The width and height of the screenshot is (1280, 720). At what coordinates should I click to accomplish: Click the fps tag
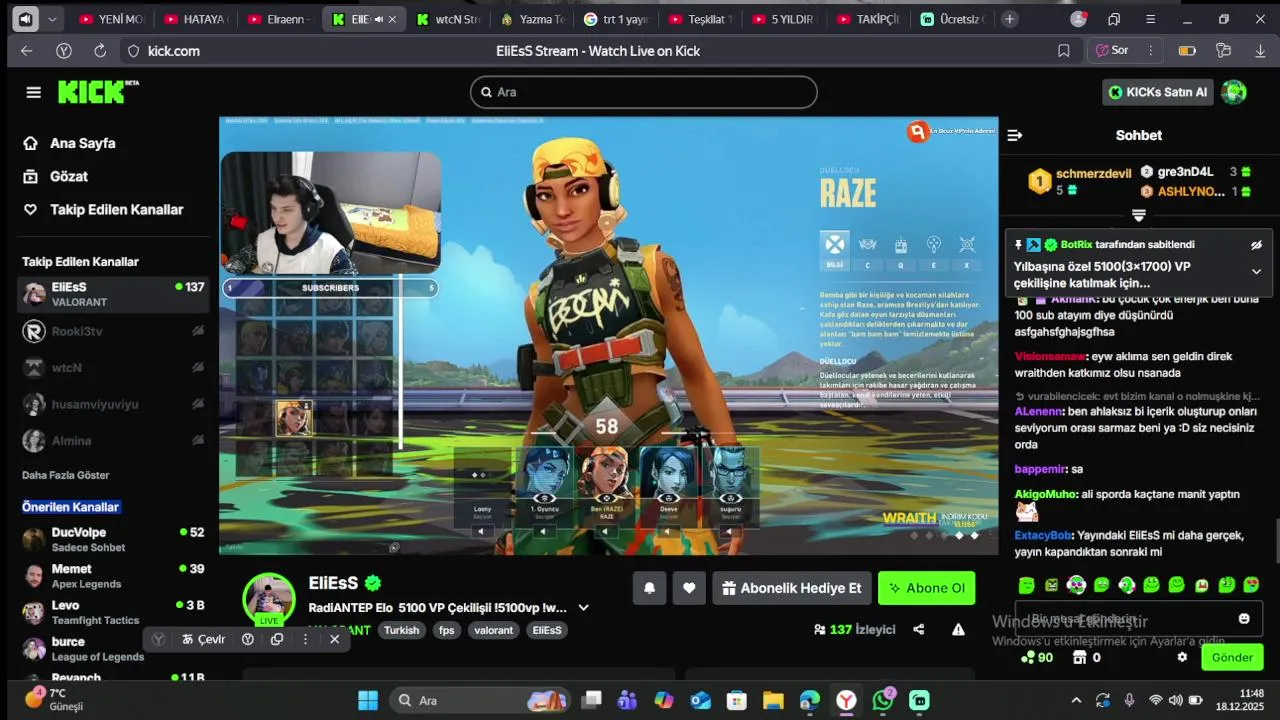point(446,630)
